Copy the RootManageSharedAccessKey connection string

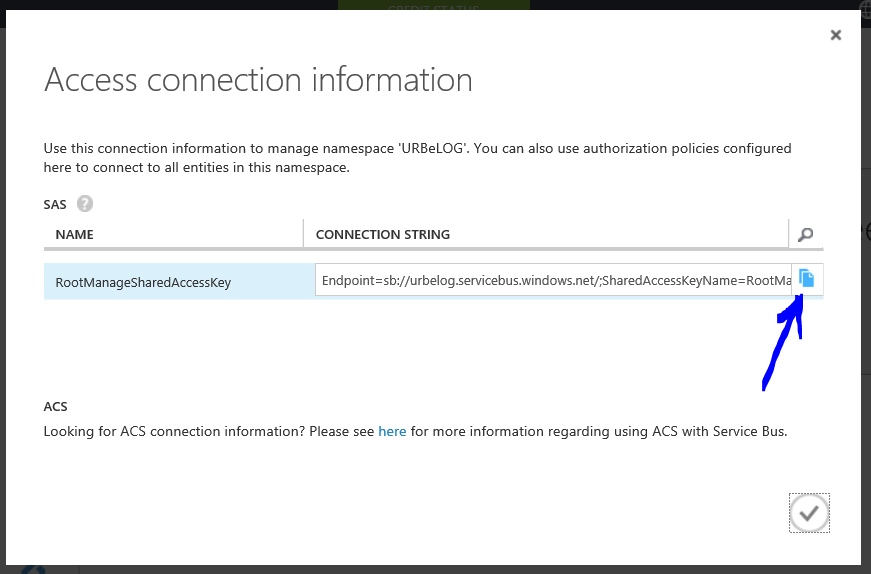807,279
